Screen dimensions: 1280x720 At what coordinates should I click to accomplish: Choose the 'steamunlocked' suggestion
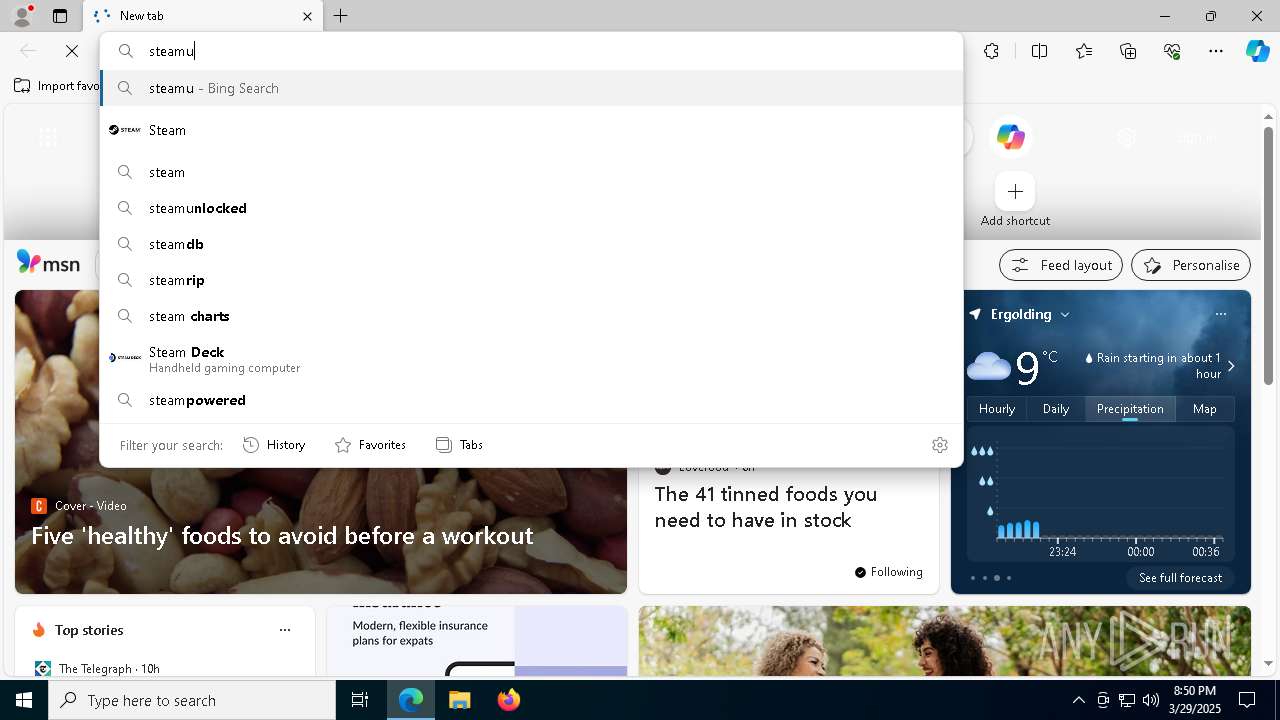click(531, 208)
